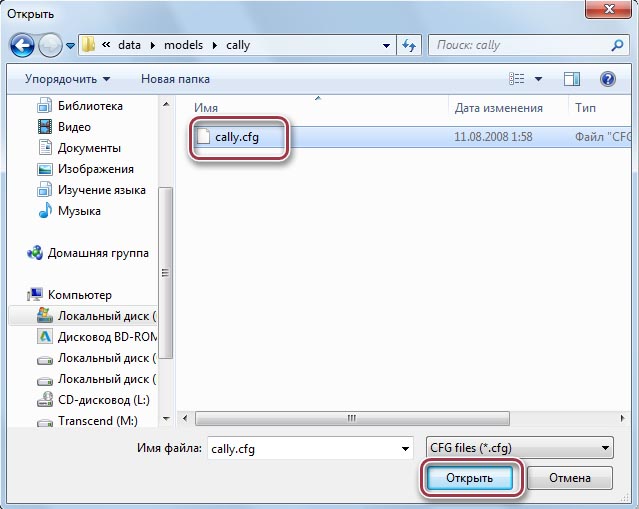Click the 'Открыть' button
This screenshot has height=509, width=639.
pos(469,478)
